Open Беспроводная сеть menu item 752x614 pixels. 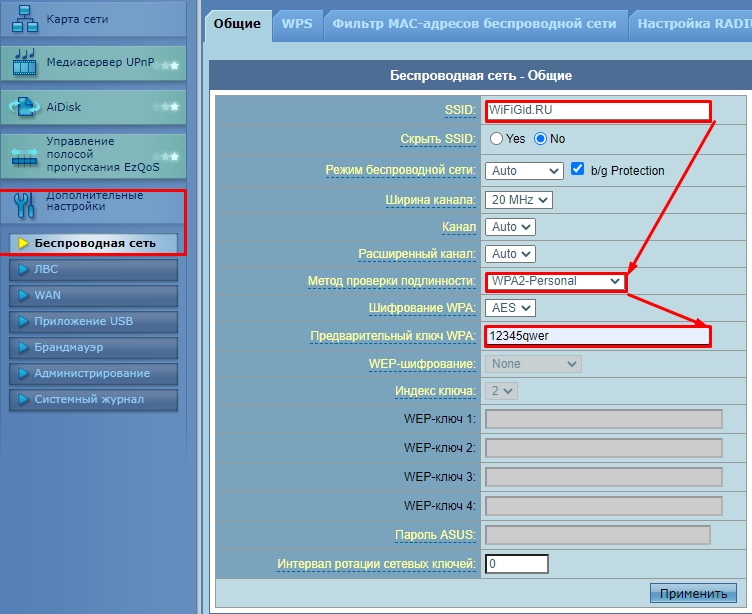click(x=94, y=243)
